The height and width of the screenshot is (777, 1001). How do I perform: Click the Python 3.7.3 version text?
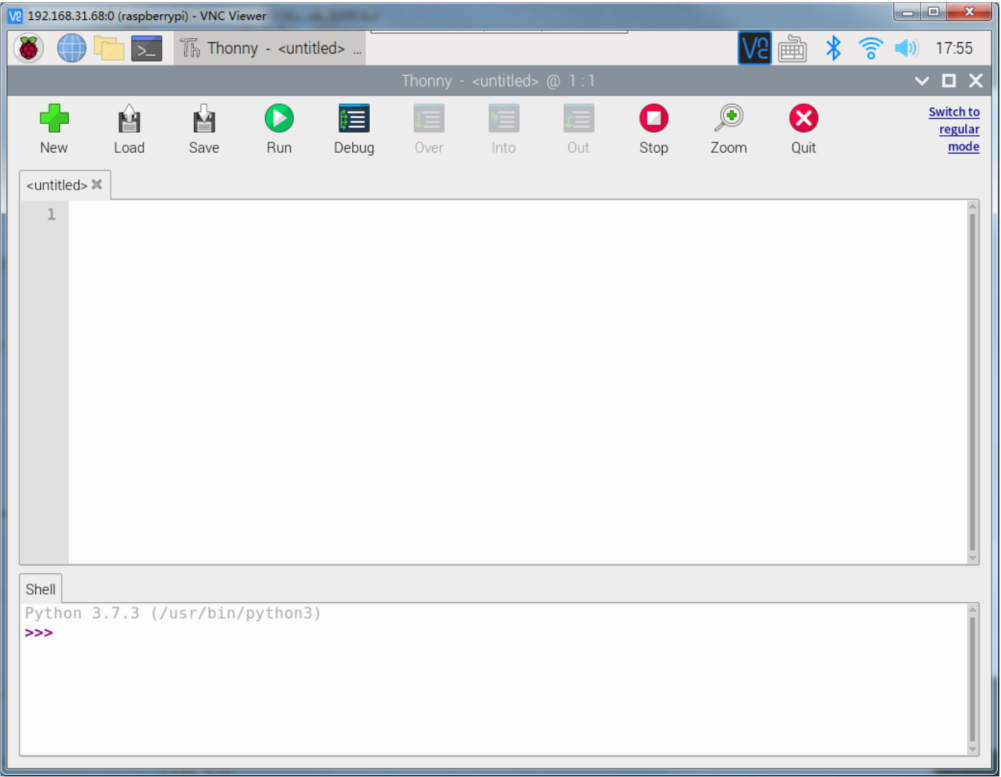click(x=172, y=614)
